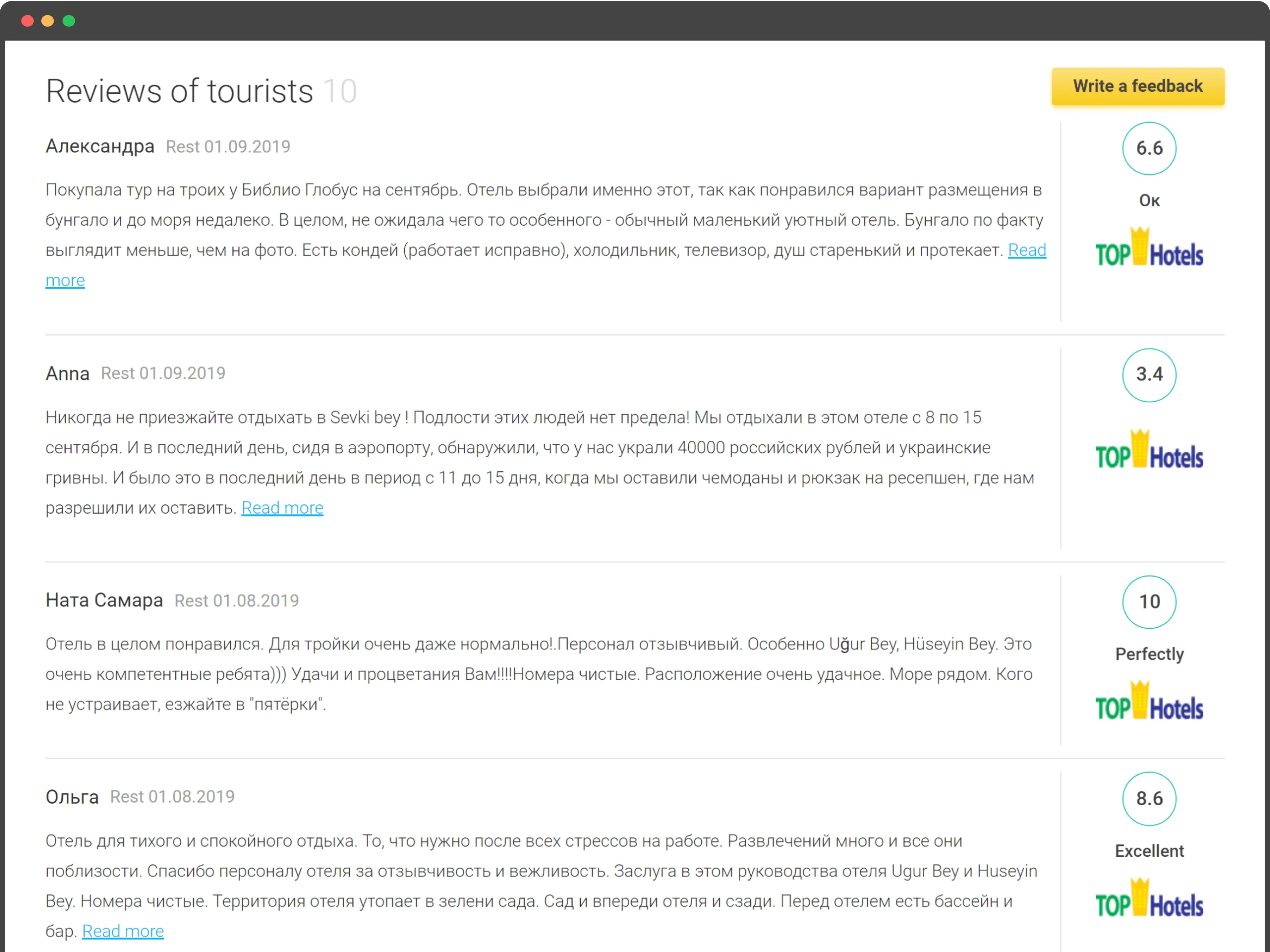The width and height of the screenshot is (1270, 952).
Task: Click the green maximize window button
Action: pos(69,21)
